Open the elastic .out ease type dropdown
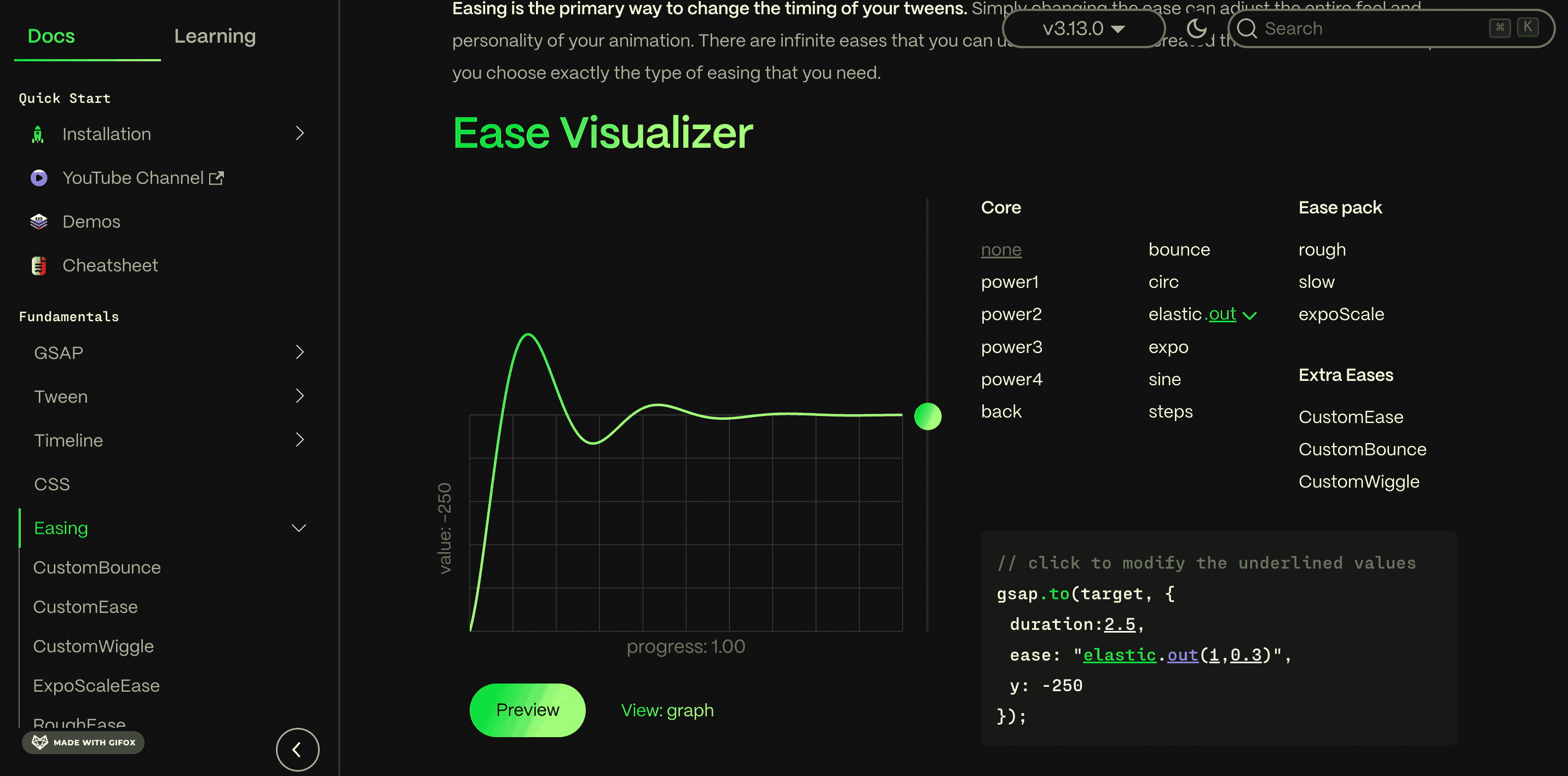The height and width of the screenshot is (776, 1568). pyautogui.click(x=1250, y=315)
